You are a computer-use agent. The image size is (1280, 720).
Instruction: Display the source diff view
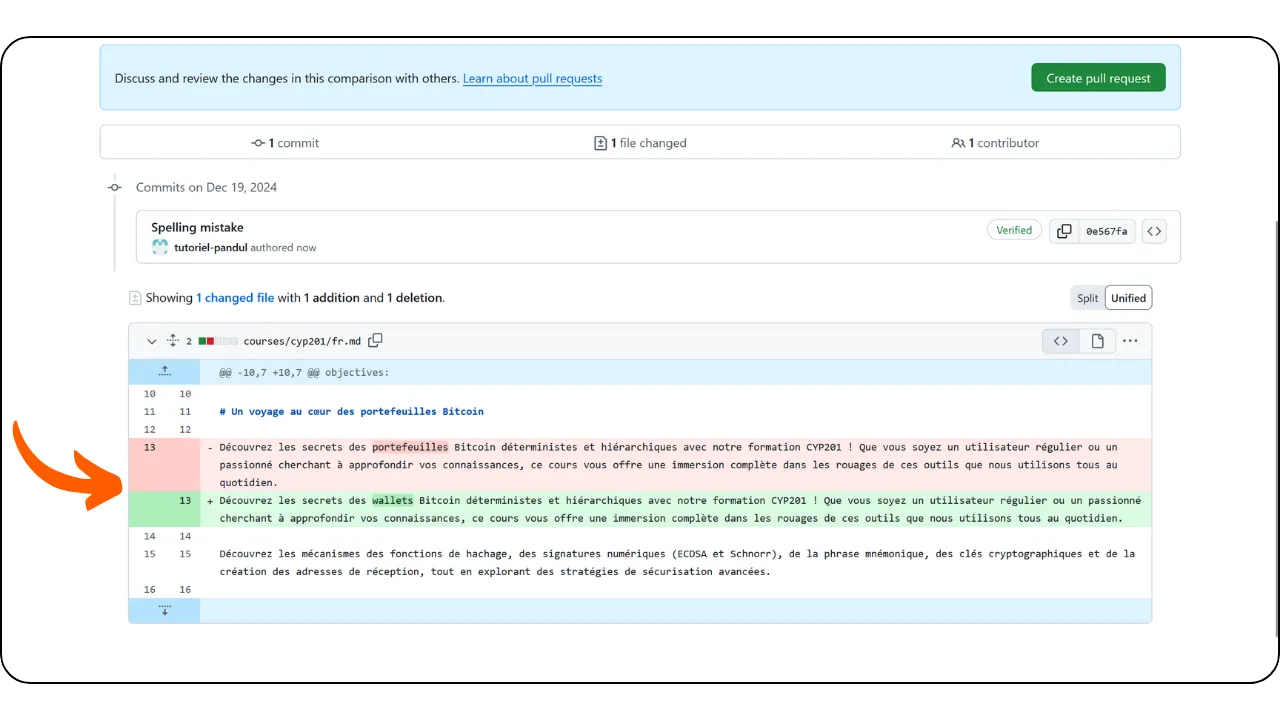[1060, 341]
